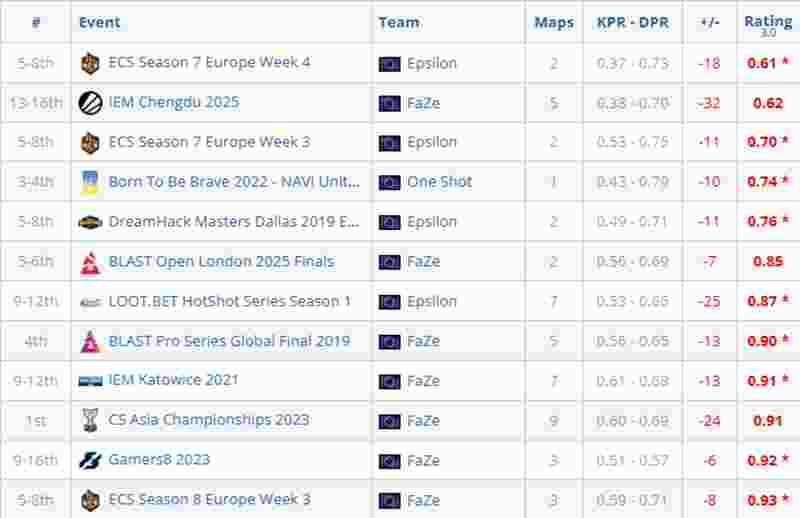Click the Born To Be Brave event icon

coord(90,182)
